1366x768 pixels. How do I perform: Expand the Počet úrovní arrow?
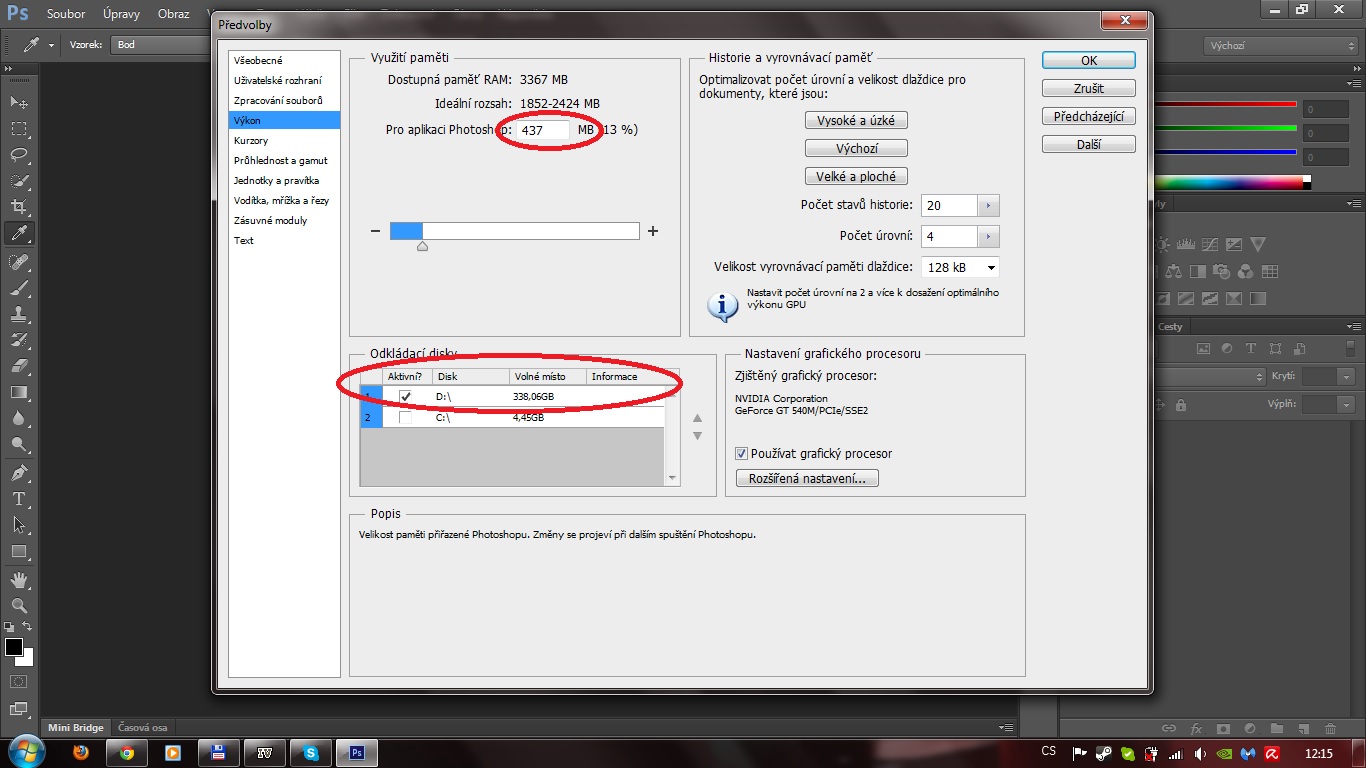point(988,237)
